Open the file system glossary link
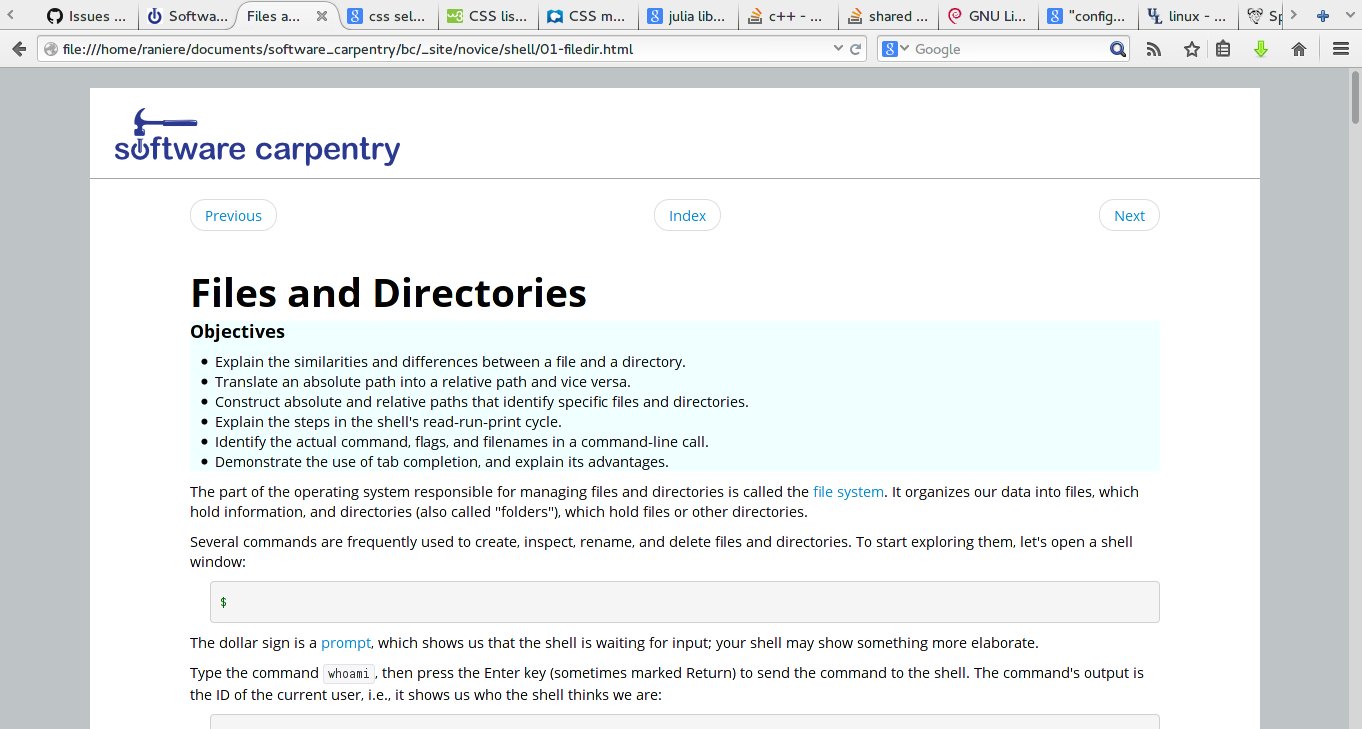 848,491
